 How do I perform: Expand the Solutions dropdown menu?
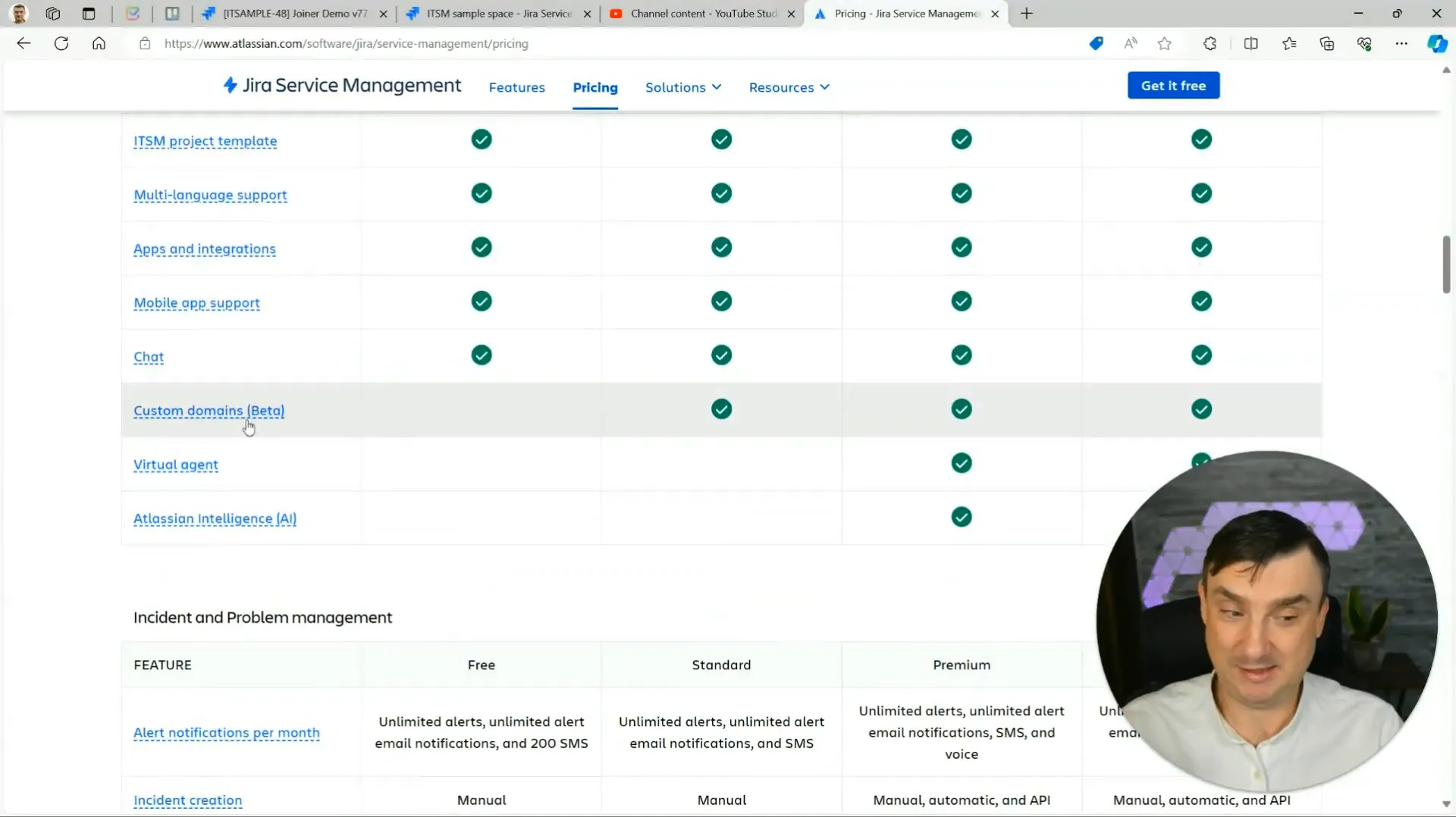point(683,87)
